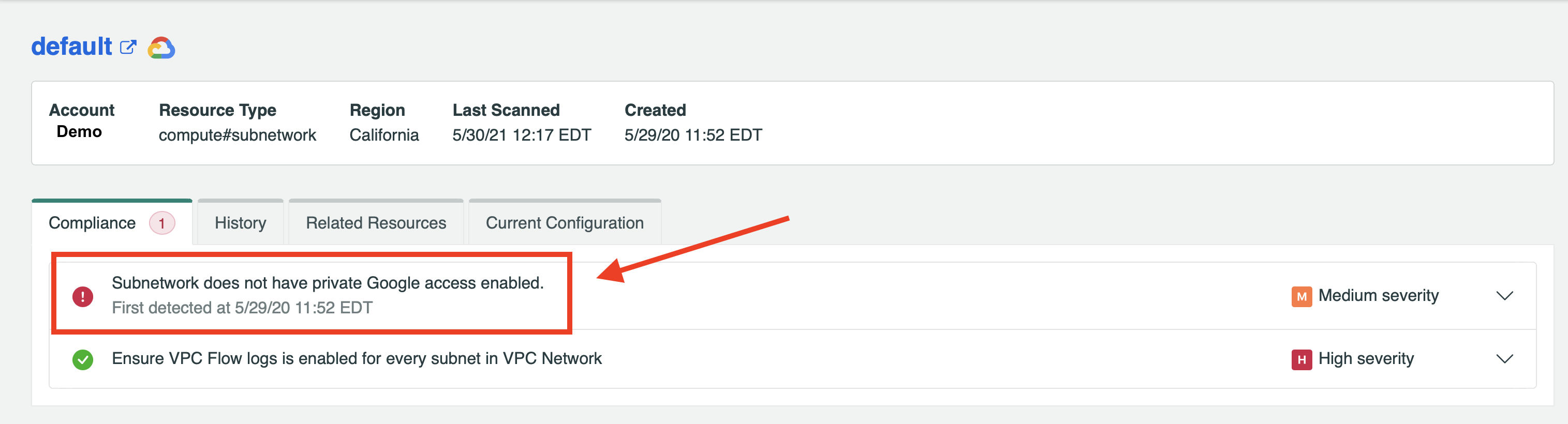
Task: Select the Current Configuration tab
Action: click(x=564, y=223)
